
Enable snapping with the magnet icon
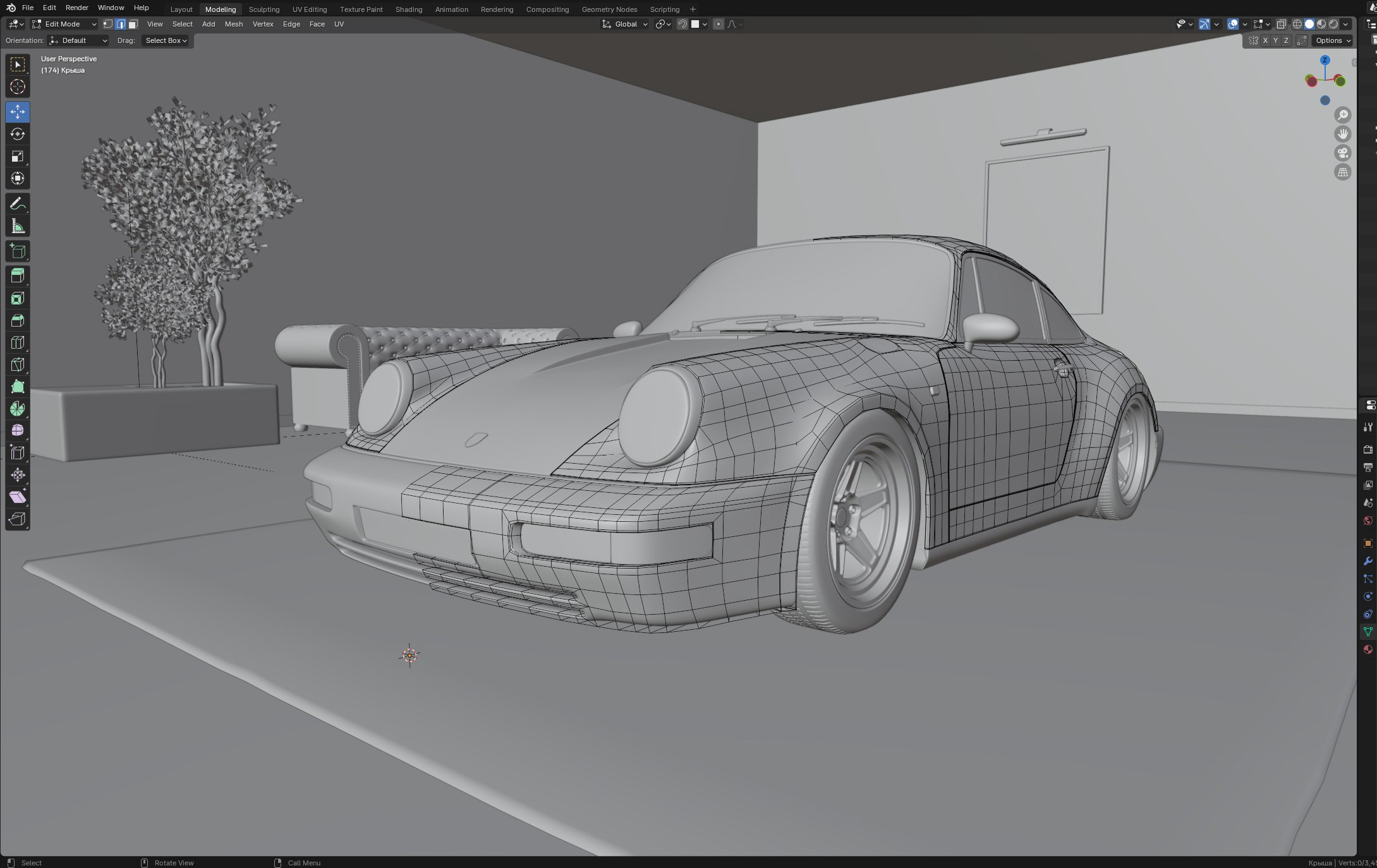coord(683,24)
